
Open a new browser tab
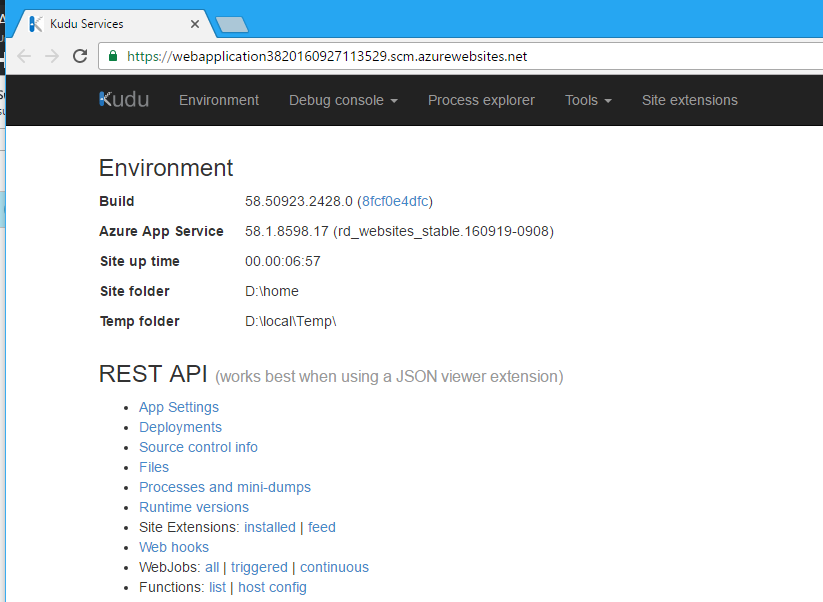tap(231, 24)
